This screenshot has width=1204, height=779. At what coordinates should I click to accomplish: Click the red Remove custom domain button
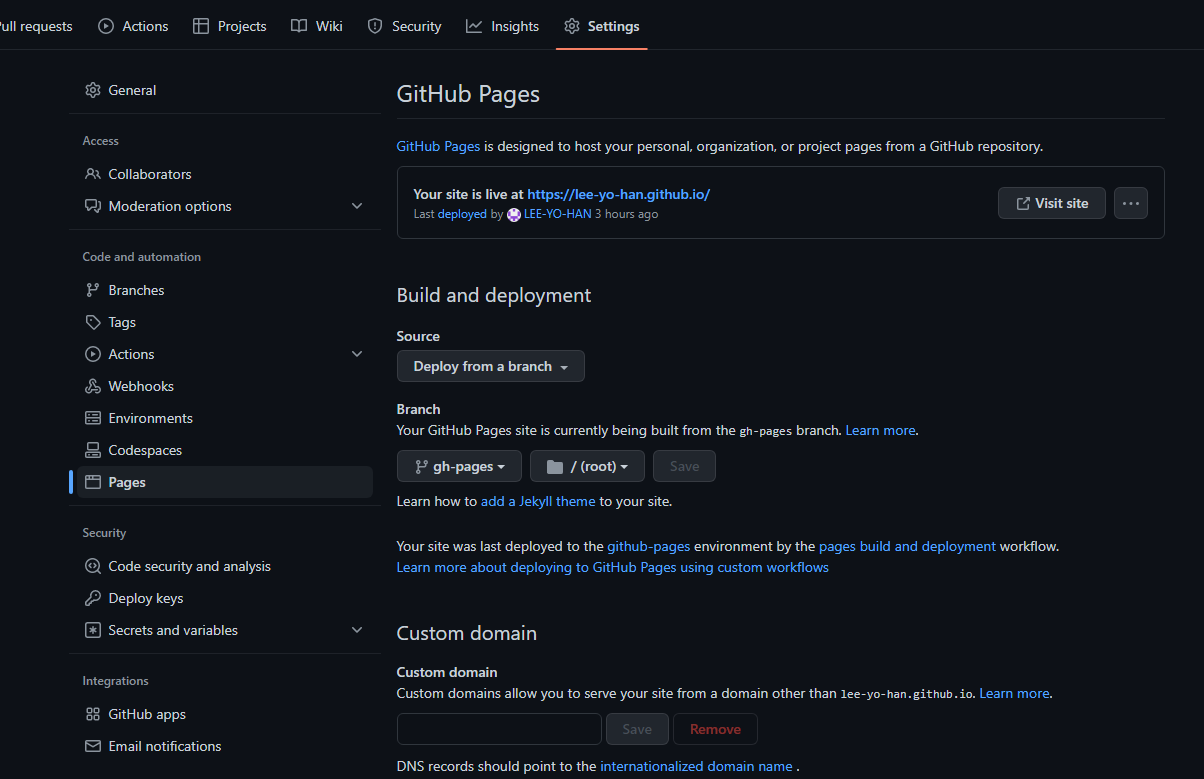[x=715, y=729]
